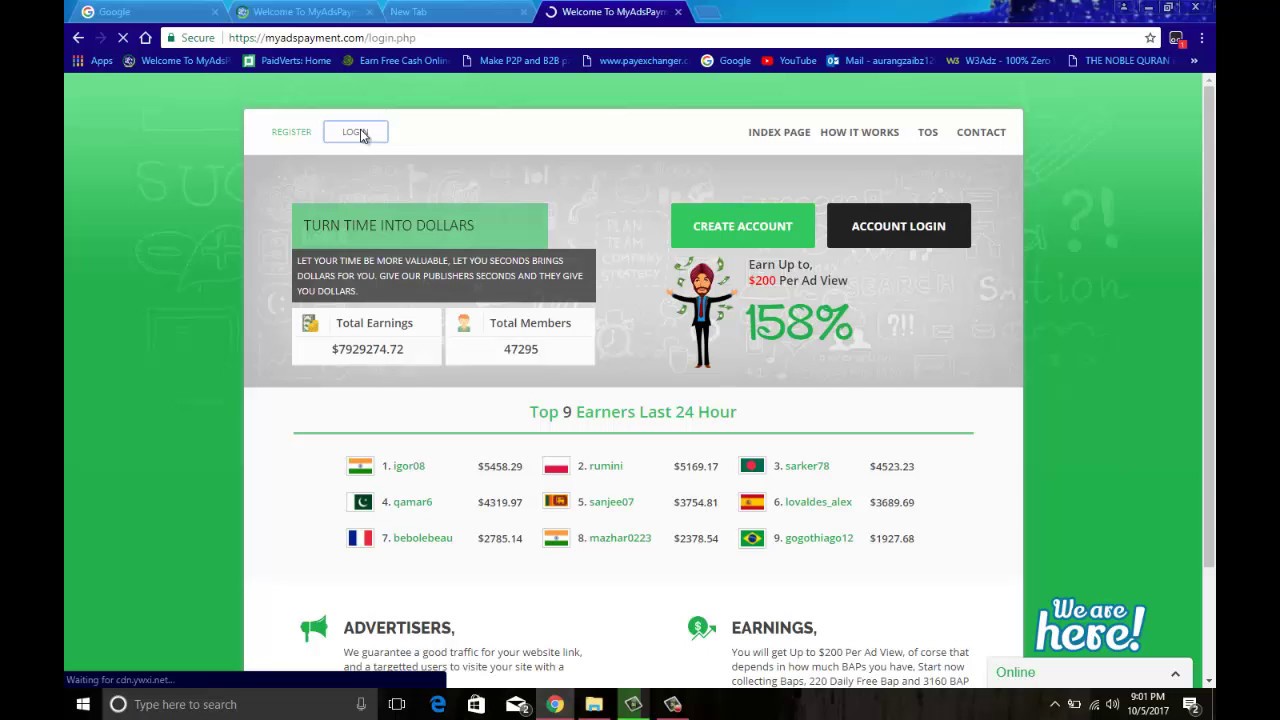Viewport: 1280px width, 720px height.
Task: Open THE NOBLE QURAN bookmark
Action: point(1119,61)
